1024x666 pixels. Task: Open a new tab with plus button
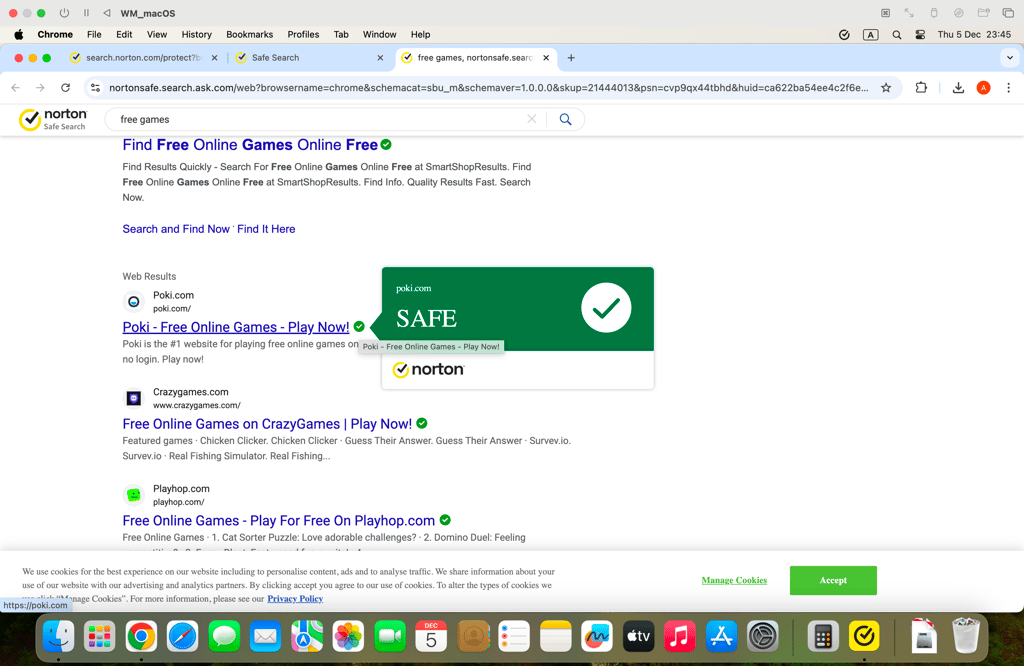(571, 57)
